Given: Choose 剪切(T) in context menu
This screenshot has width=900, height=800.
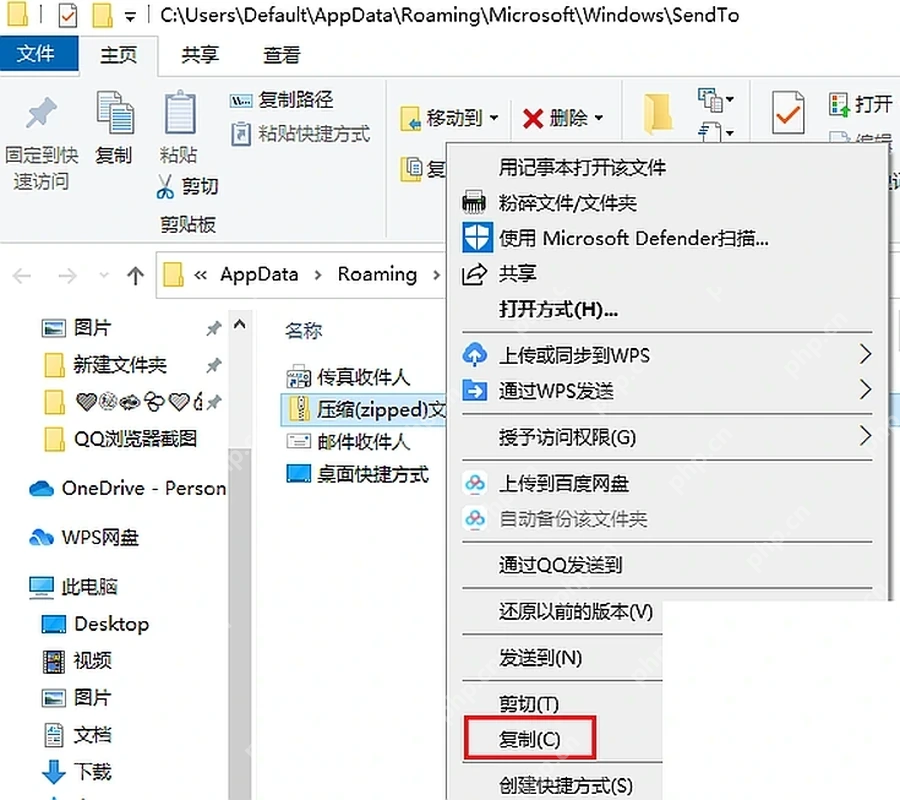Looking at the screenshot, I should pos(528,704).
